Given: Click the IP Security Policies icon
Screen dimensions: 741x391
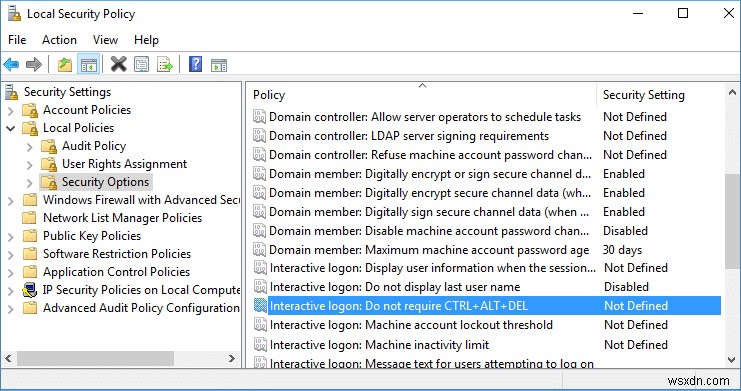Looking at the screenshot, I should (x=30, y=290).
